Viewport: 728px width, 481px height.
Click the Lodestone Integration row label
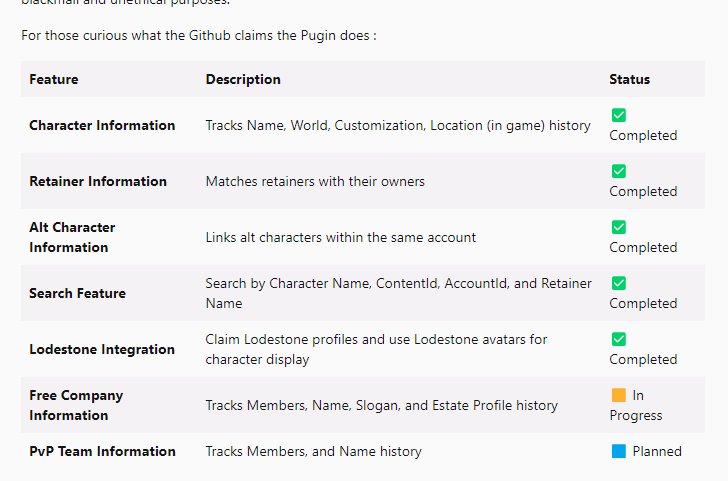coord(102,349)
